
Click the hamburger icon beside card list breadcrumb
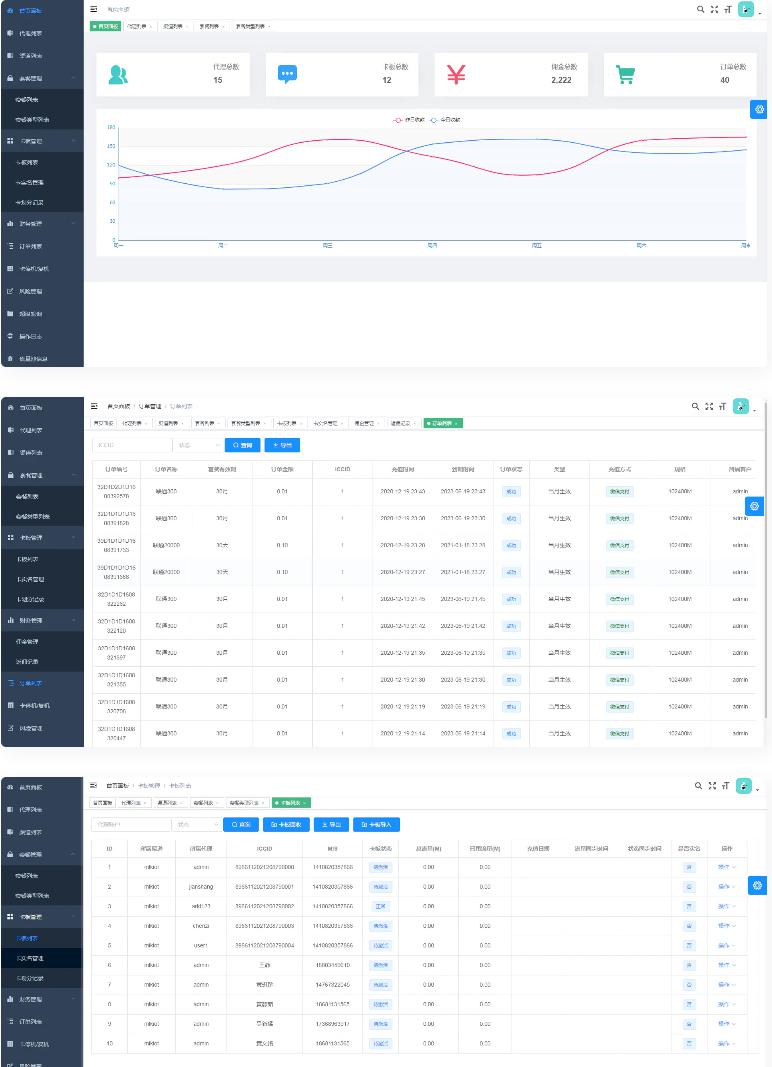[94, 785]
